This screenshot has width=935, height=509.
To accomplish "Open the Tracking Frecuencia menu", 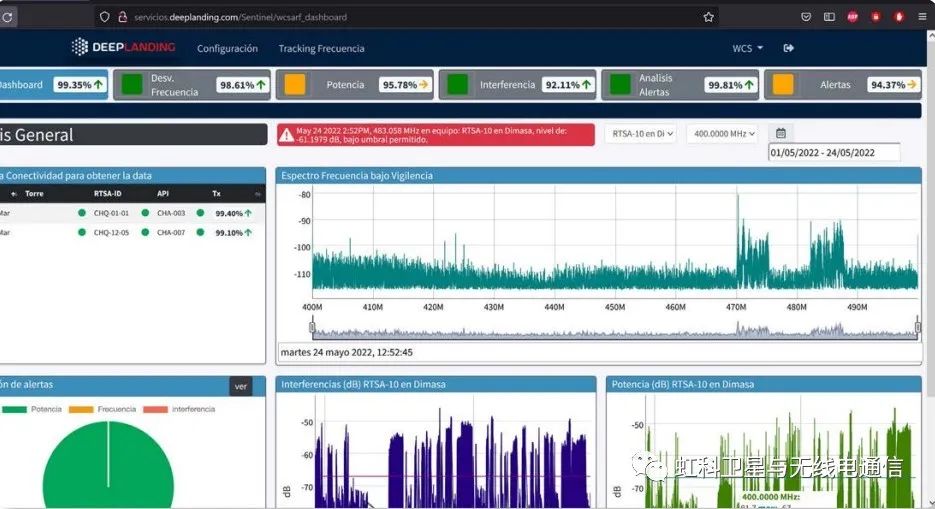I will [321, 48].
